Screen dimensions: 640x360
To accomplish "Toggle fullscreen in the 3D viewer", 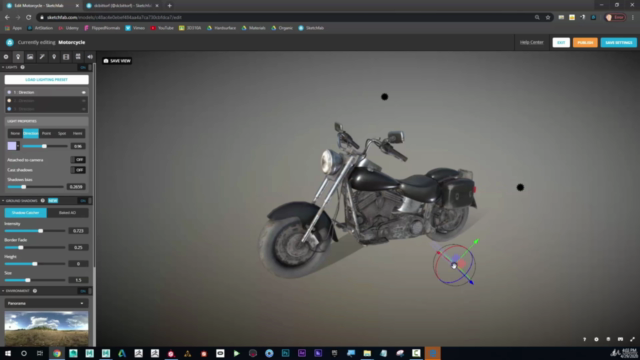I will [632, 339].
